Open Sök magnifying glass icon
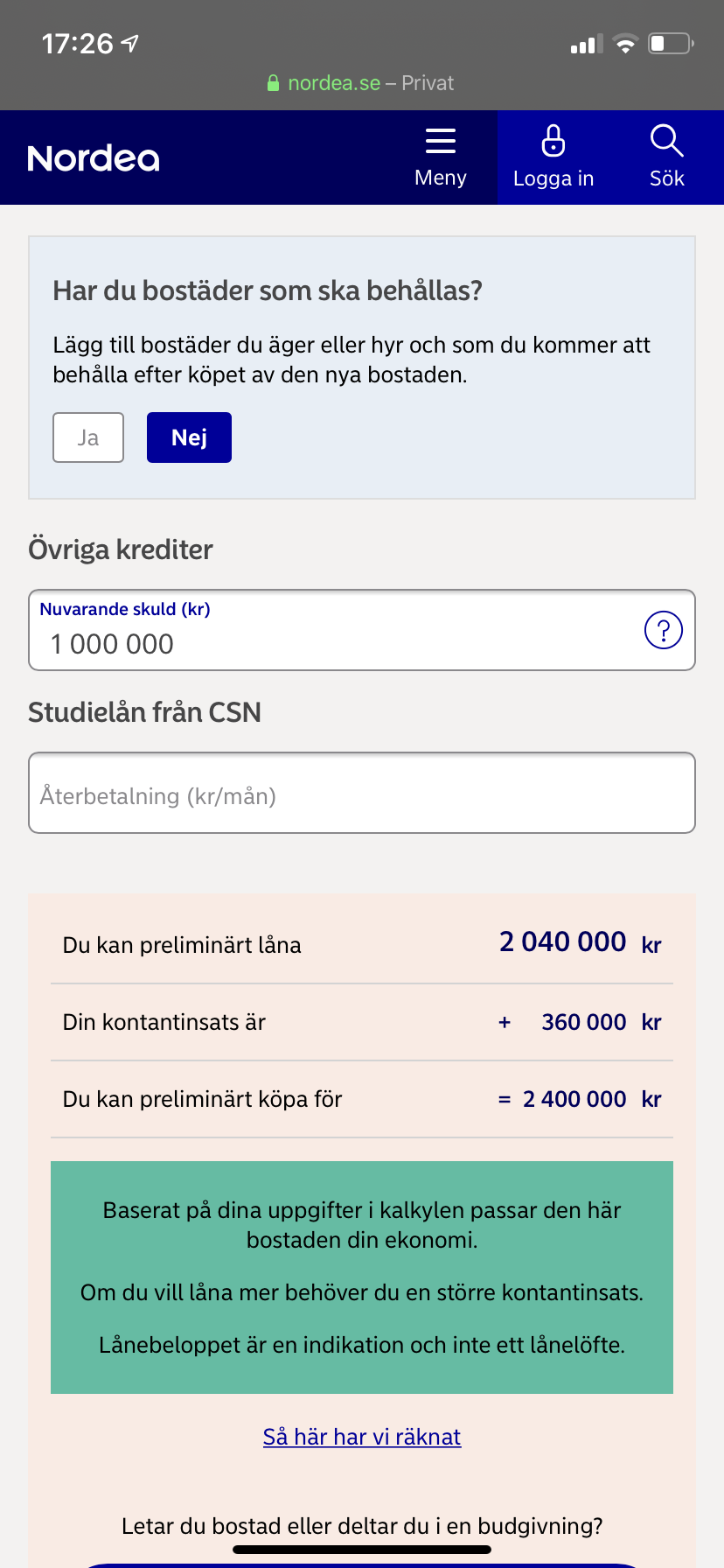The height and width of the screenshot is (1568, 724). (666, 140)
